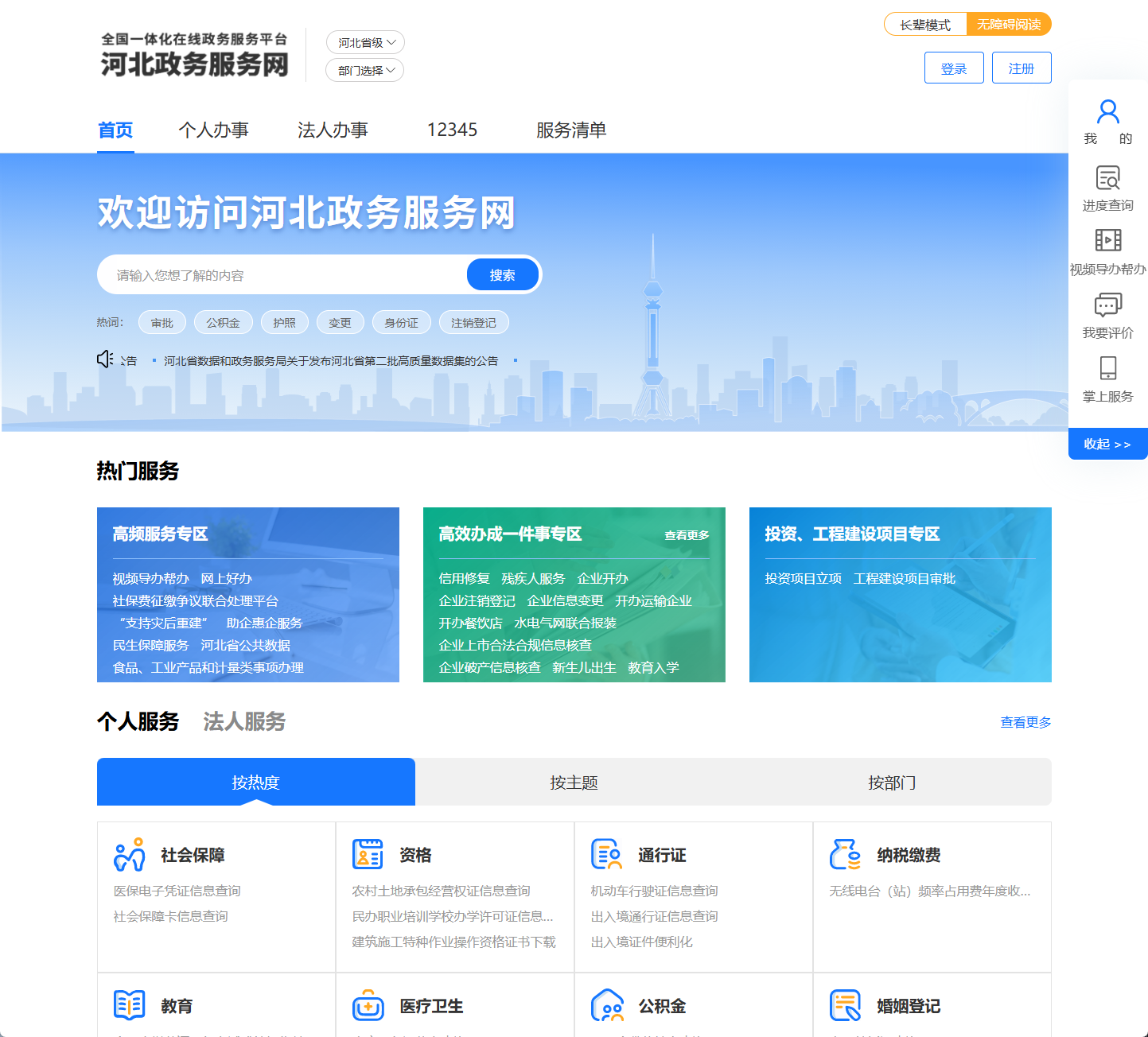Switch to 法人服务 services
1148x1037 pixels.
point(243,722)
